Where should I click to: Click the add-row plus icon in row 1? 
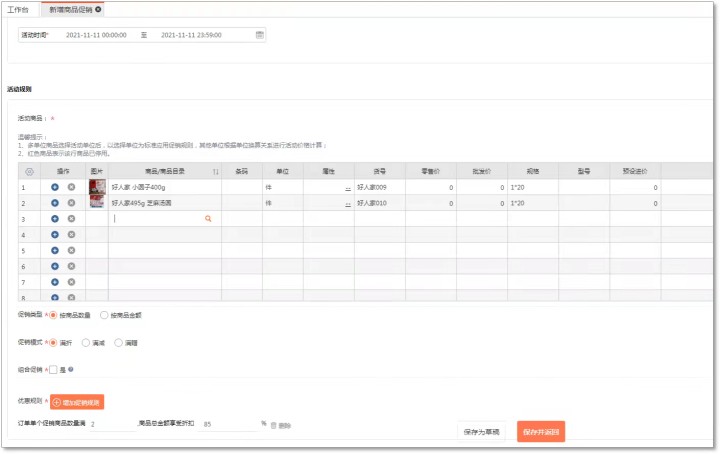[x=55, y=187]
